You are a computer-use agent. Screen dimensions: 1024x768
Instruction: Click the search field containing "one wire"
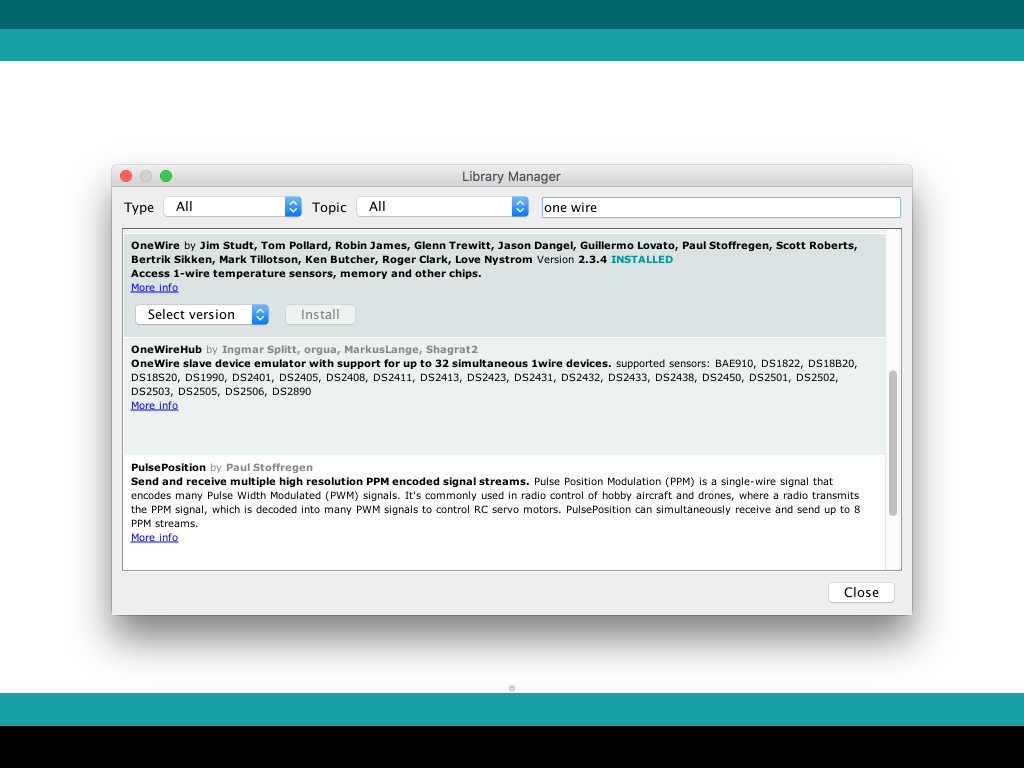[721, 208]
